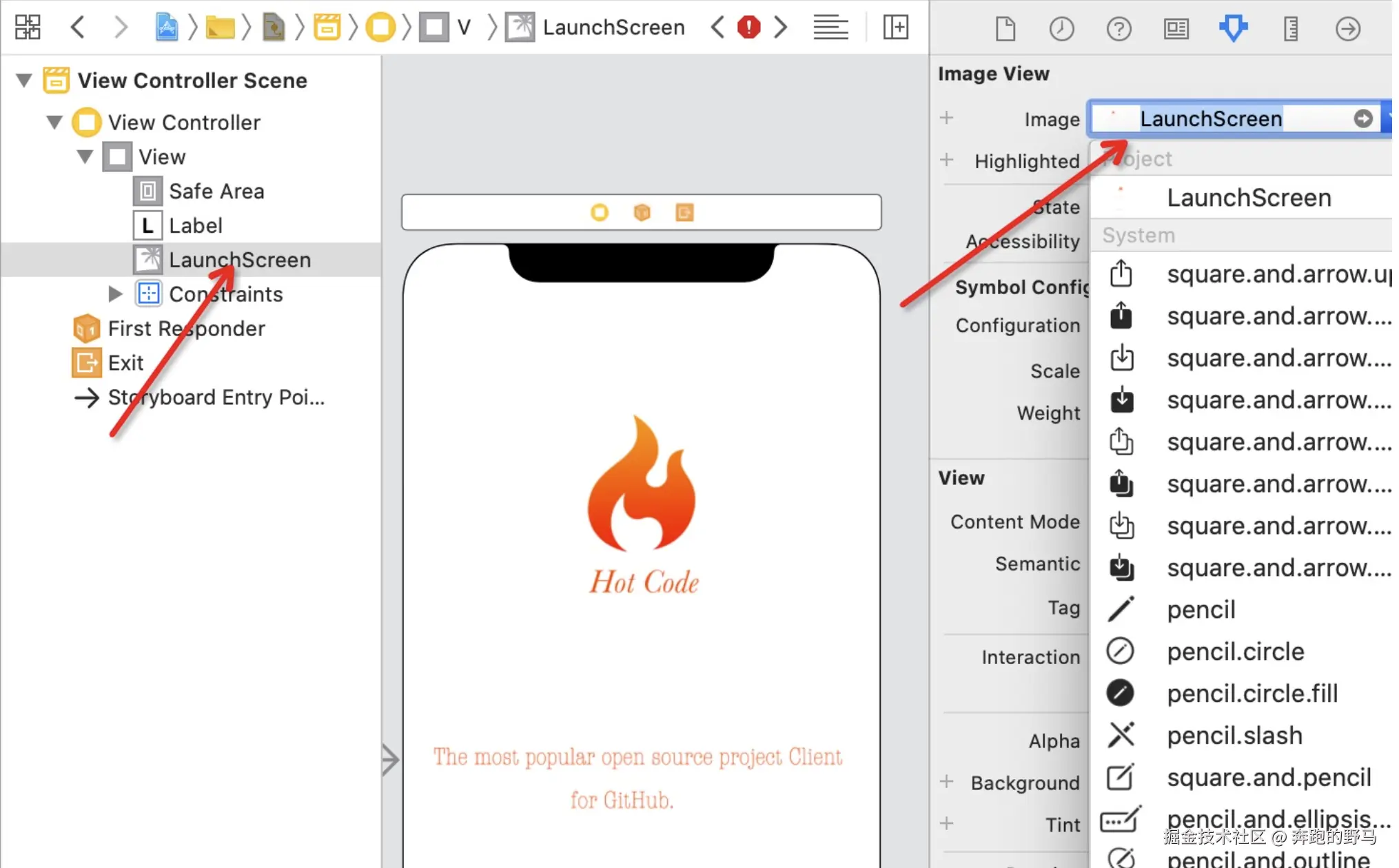Click the go-to arrow in Image field
This screenshot has height=868, width=1399.
pos(1362,119)
